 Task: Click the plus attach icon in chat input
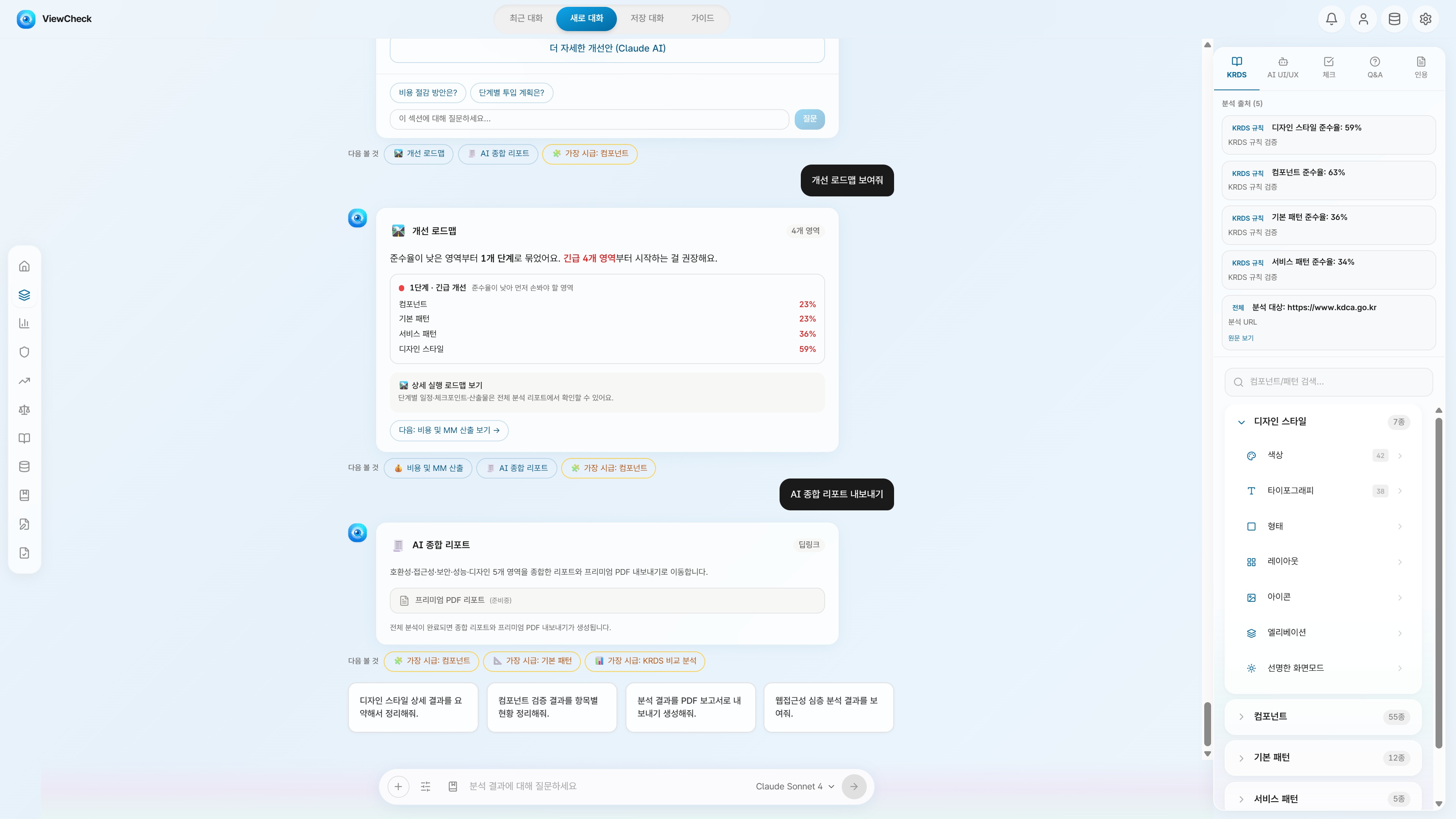tap(398, 786)
